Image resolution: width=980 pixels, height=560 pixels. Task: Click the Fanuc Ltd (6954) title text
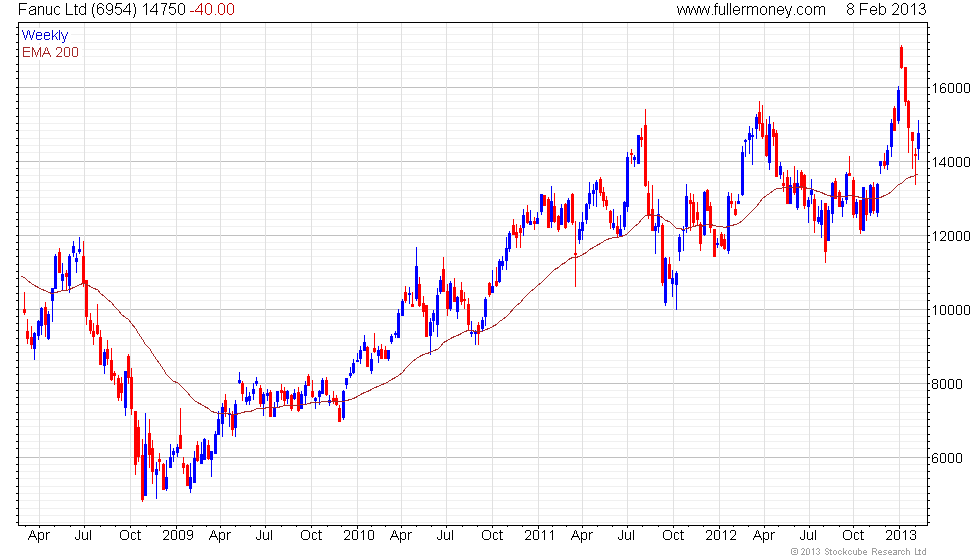pos(78,9)
